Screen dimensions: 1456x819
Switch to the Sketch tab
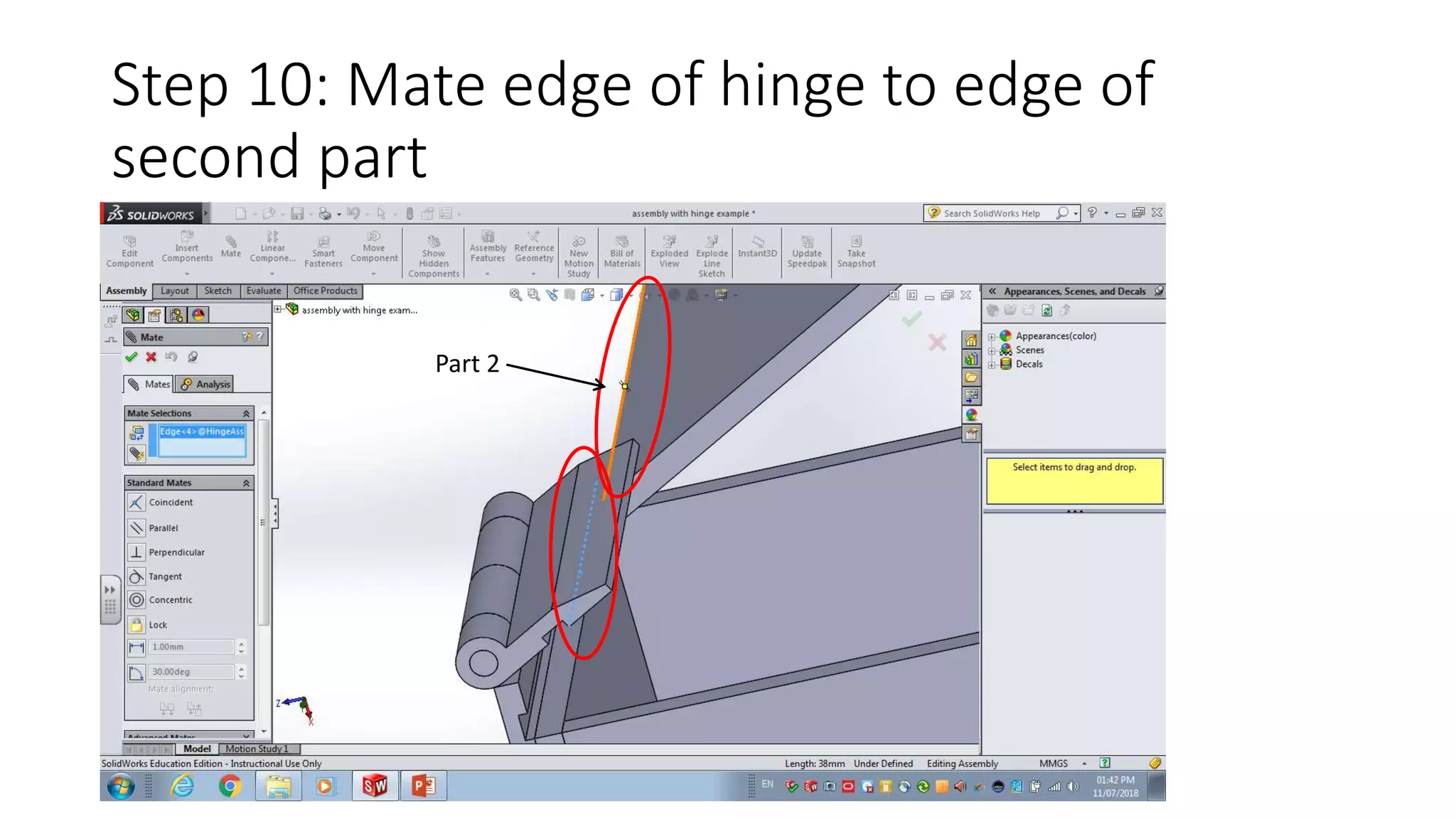(218, 291)
